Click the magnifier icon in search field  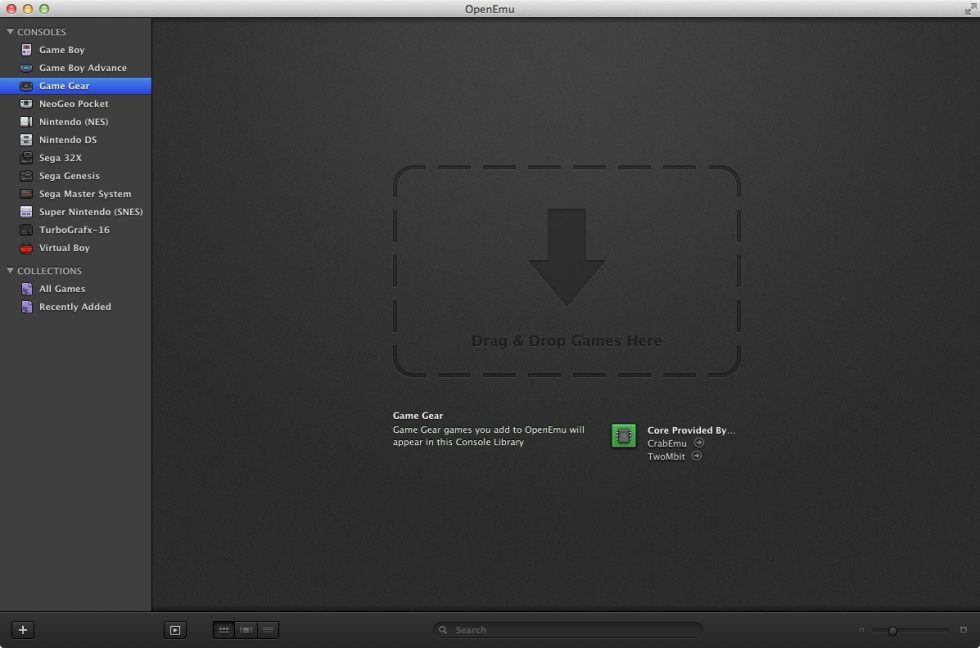[x=442, y=630]
